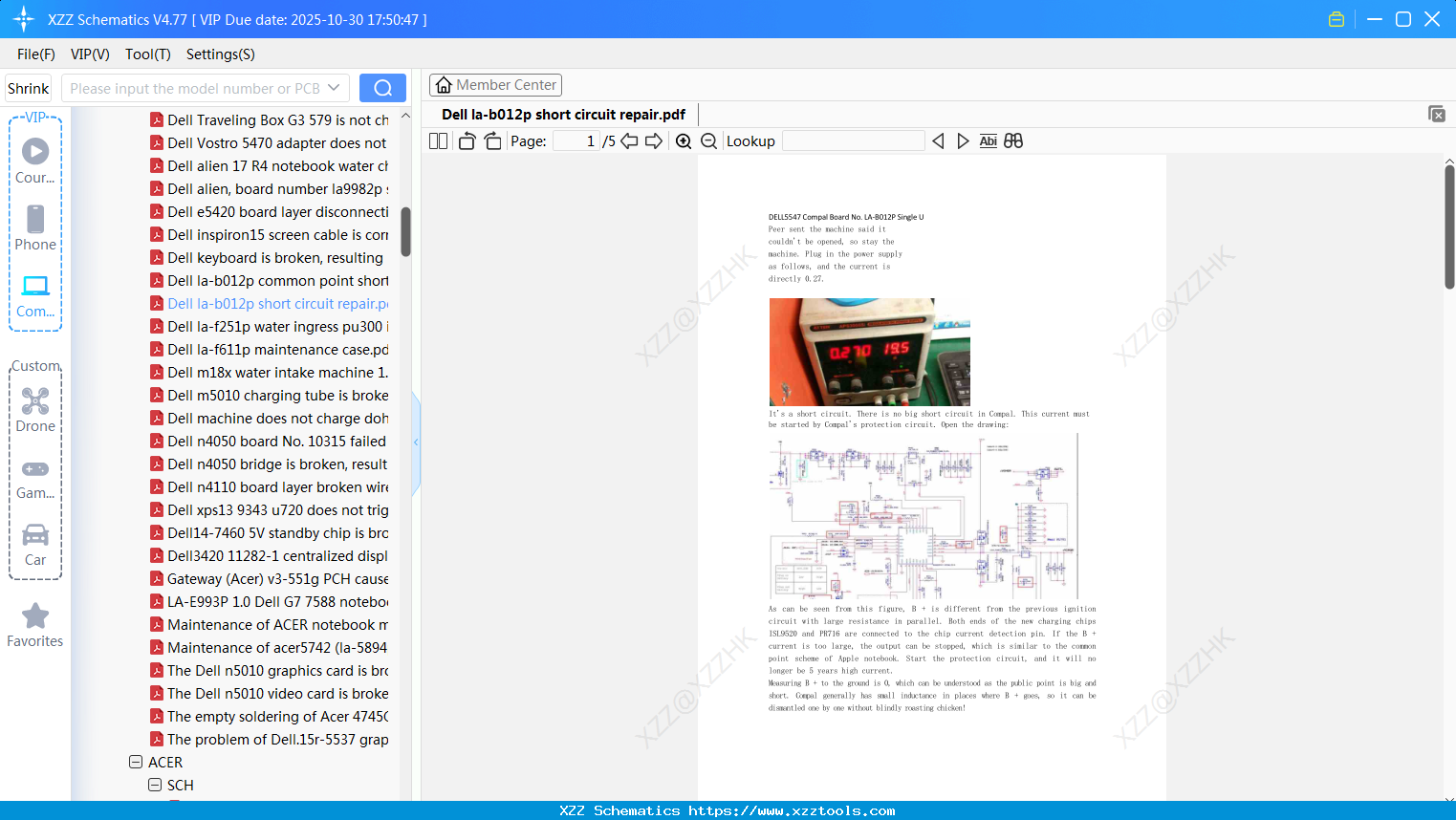This screenshot has width=1456, height=820.
Task: Click the file list vertical scrollbar thumb
Action: click(x=405, y=232)
